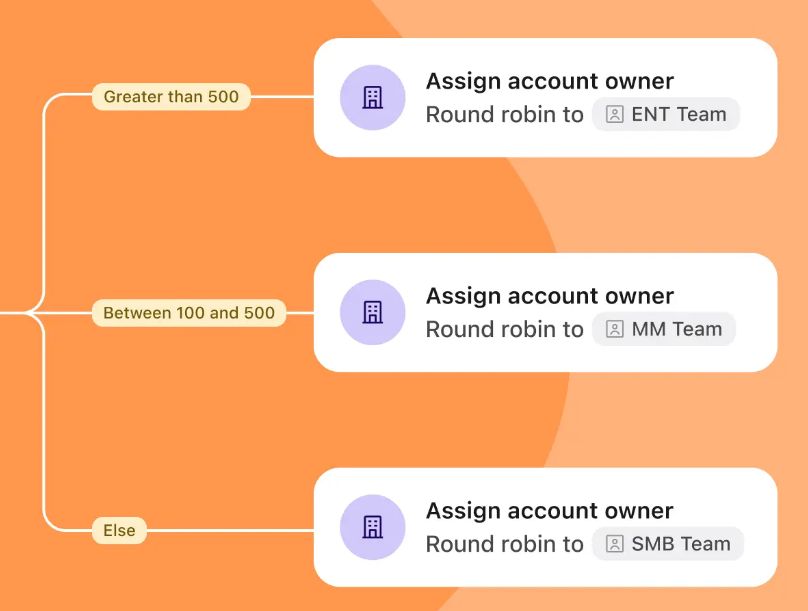
Task: Select the "Greater than 500" condition label
Action: (x=171, y=97)
